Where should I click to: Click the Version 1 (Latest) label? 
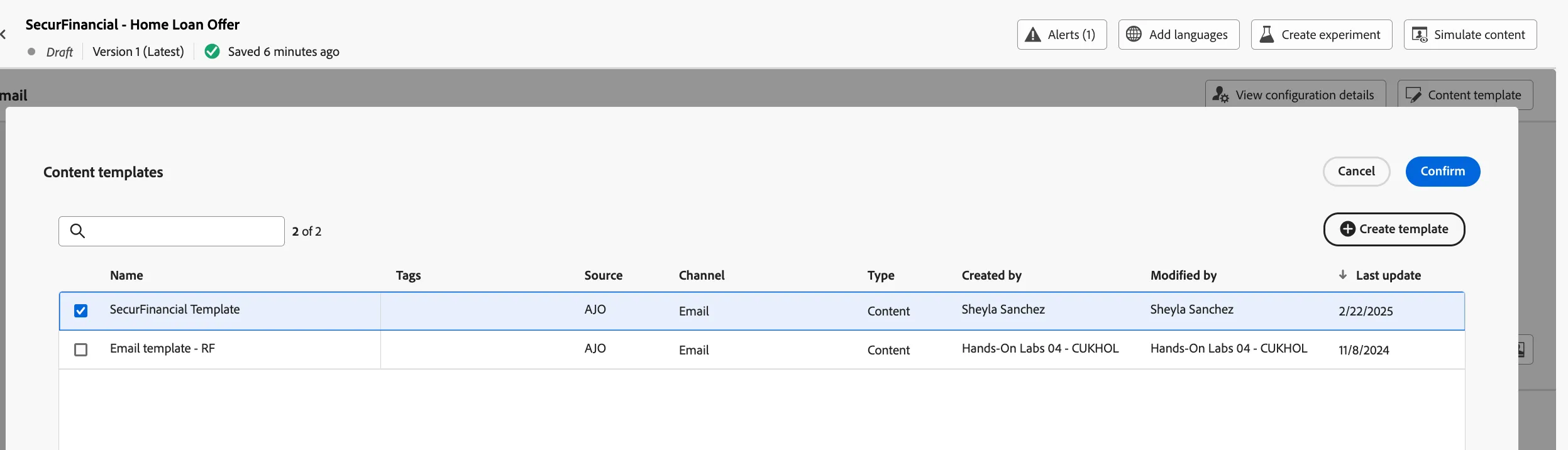(138, 52)
